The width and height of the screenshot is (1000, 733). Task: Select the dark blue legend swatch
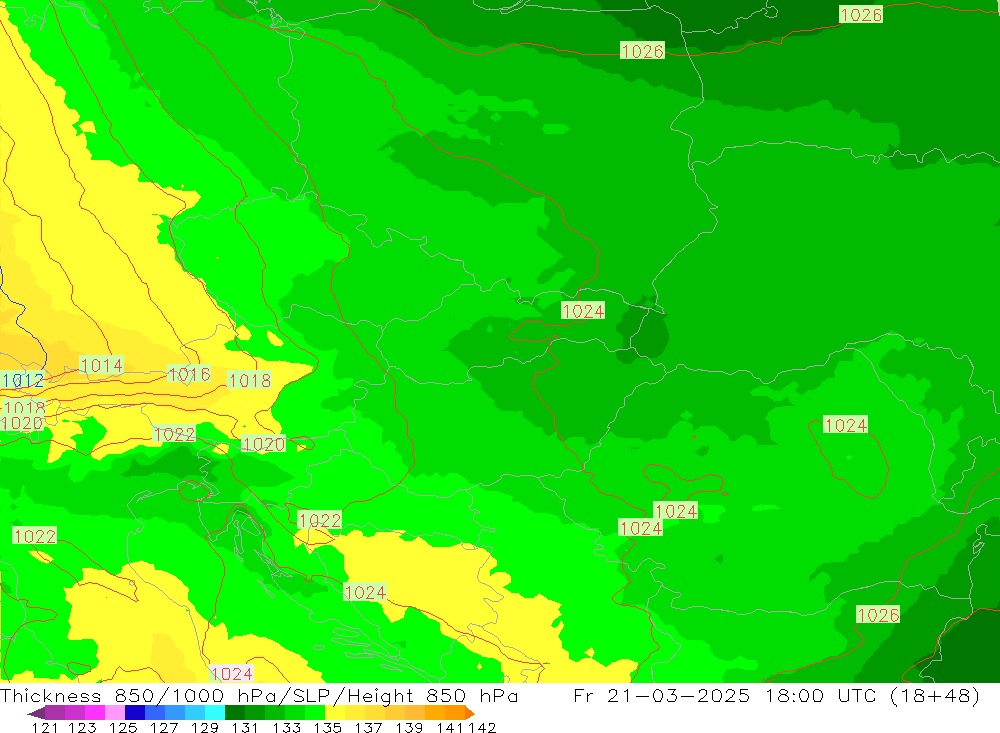[x=135, y=713]
